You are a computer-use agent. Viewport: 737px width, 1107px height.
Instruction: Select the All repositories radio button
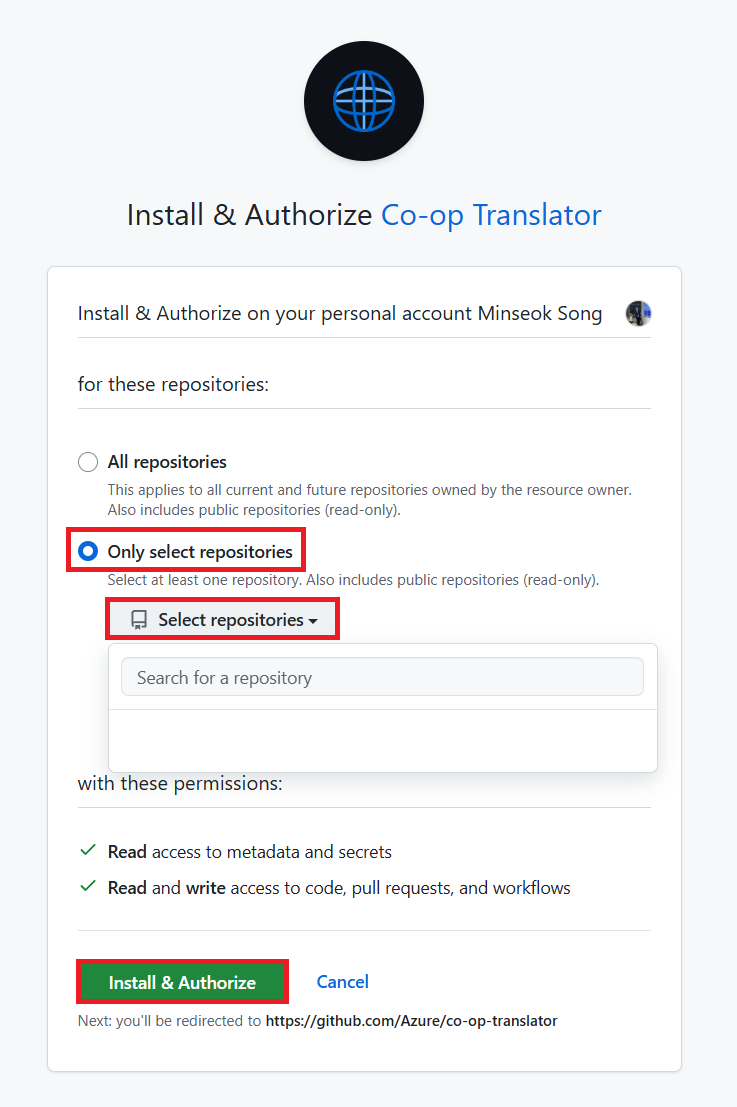(87, 462)
